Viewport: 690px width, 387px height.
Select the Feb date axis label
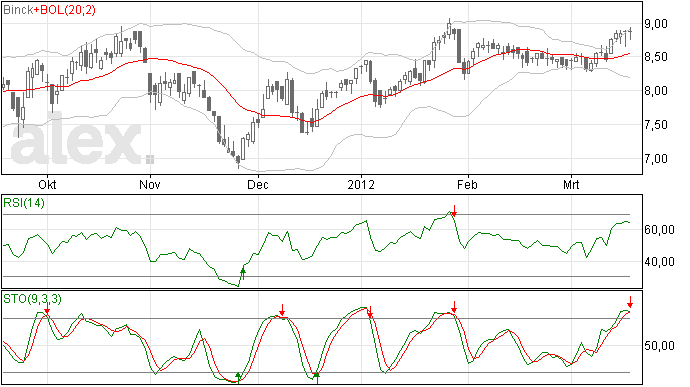click(467, 184)
